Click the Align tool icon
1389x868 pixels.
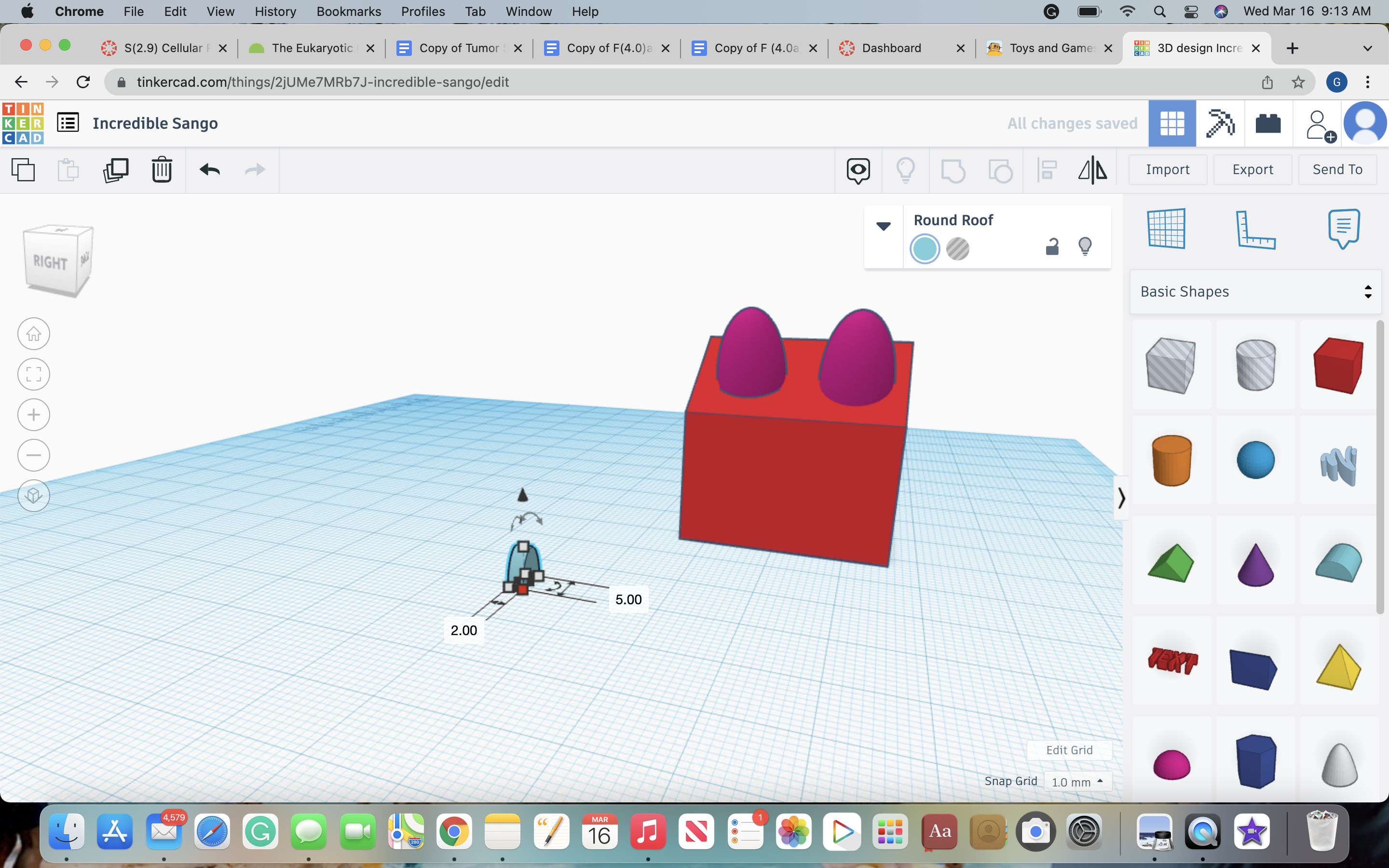[1047, 170]
